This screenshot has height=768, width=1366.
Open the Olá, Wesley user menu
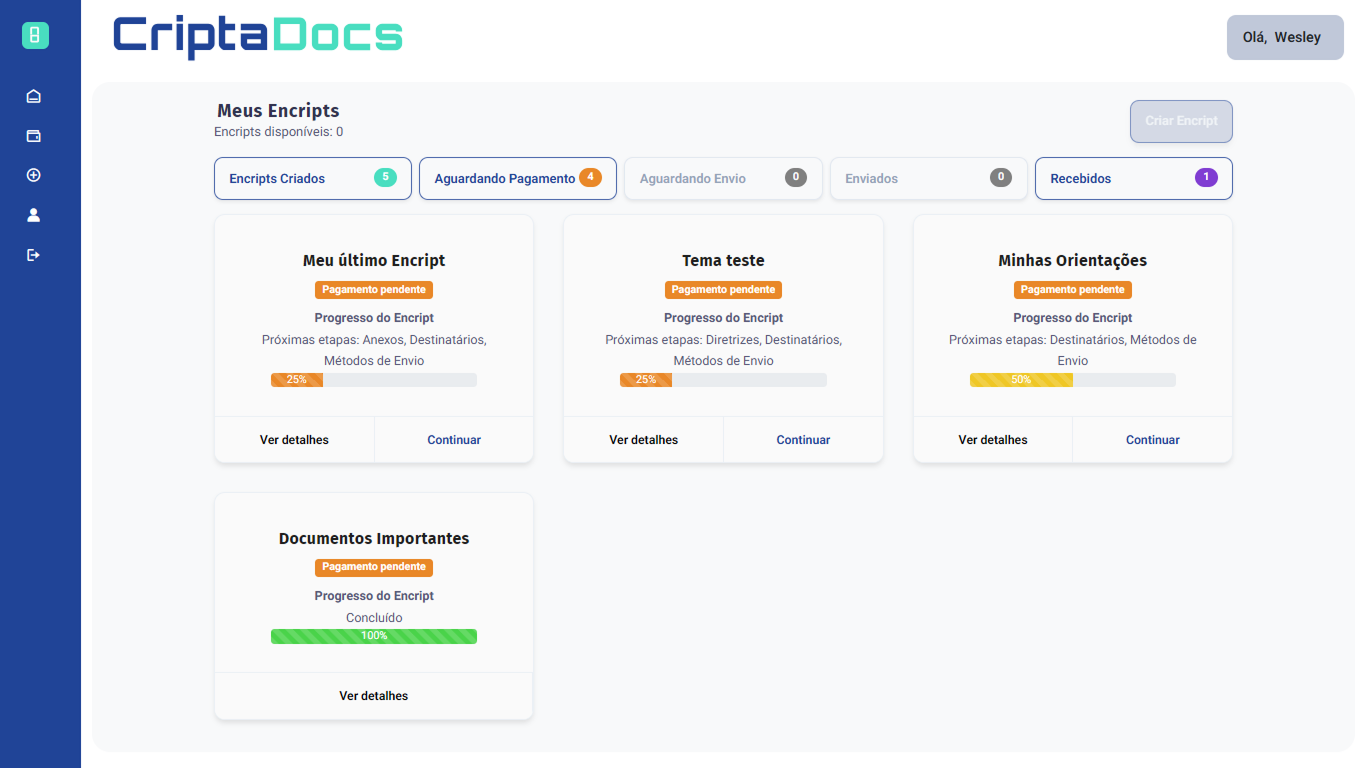click(1285, 38)
